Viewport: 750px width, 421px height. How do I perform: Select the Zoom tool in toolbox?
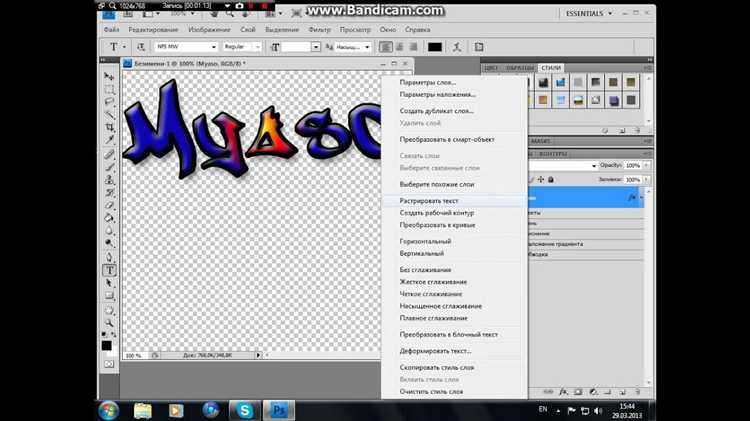[x=109, y=323]
